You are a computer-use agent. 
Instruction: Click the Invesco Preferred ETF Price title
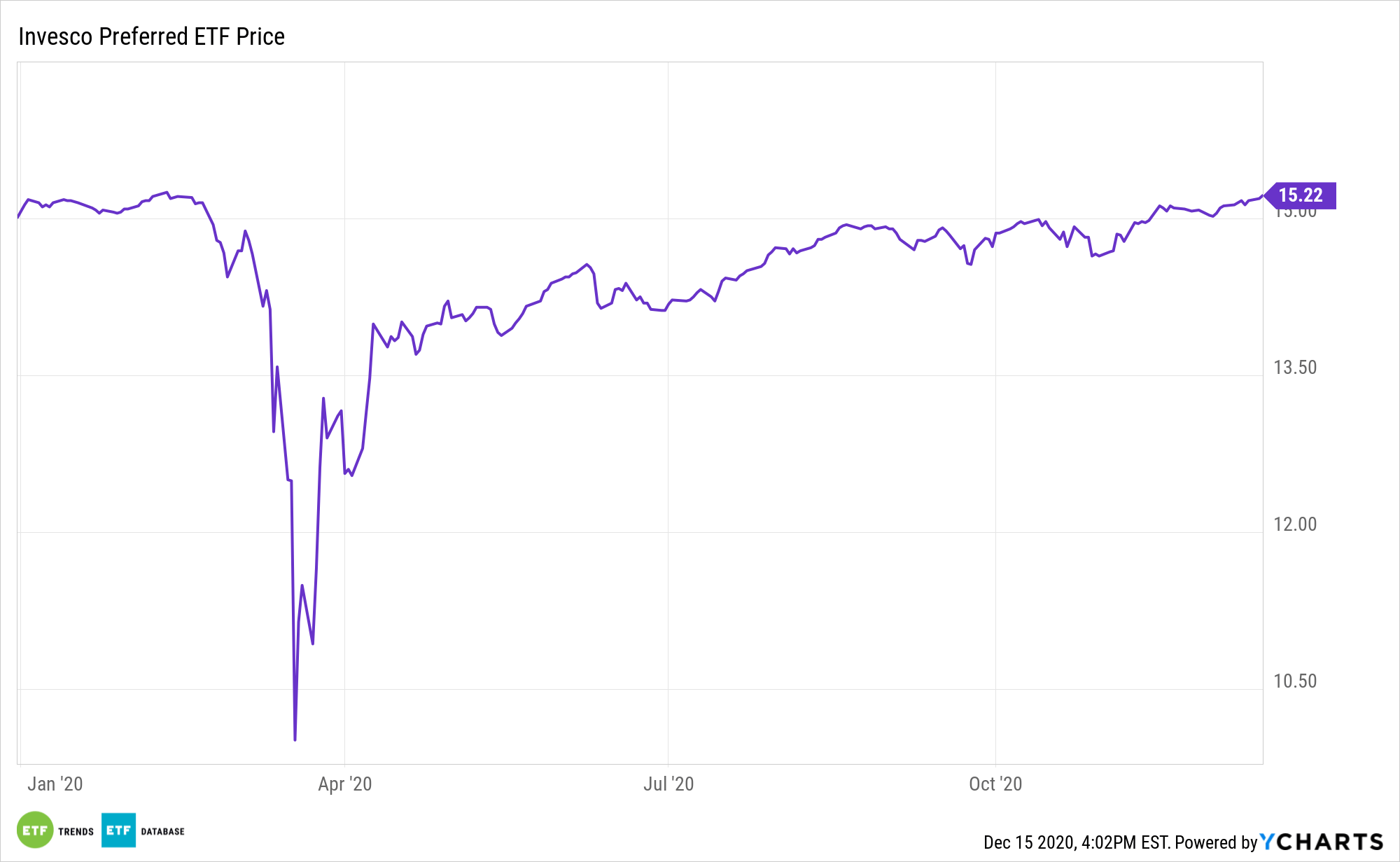point(151,36)
